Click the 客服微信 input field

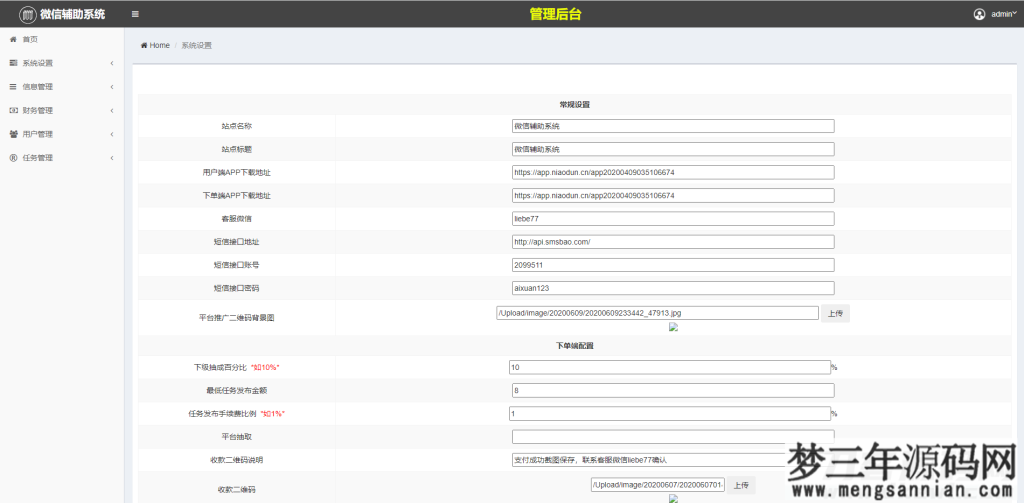pos(672,219)
